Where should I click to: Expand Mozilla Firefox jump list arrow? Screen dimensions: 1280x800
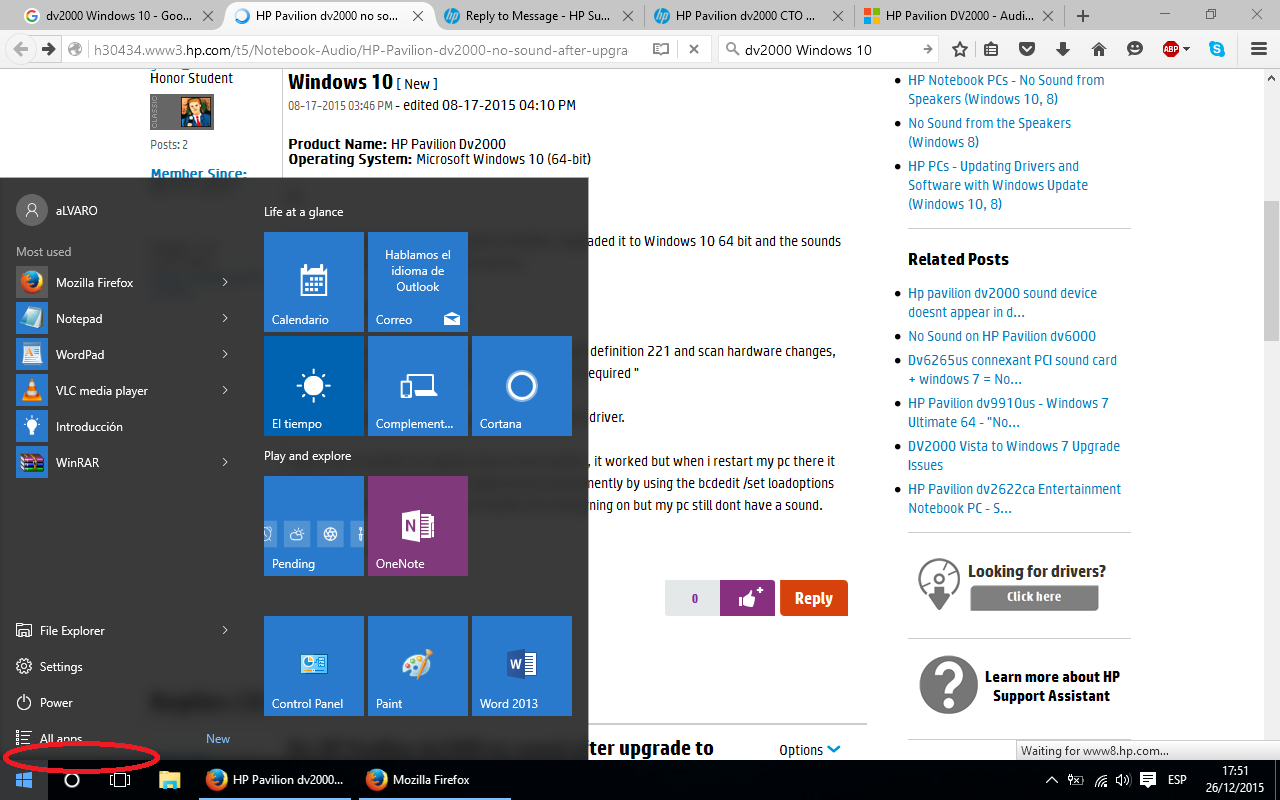click(225, 283)
